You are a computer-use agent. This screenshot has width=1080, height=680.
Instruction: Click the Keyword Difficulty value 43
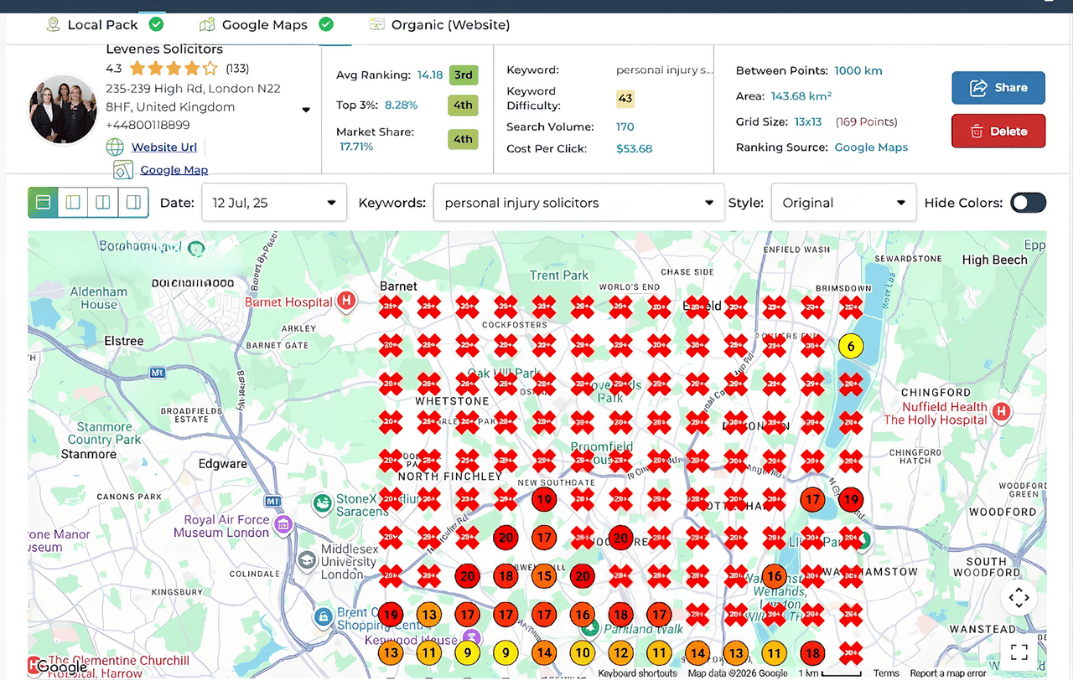[x=625, y=98]
